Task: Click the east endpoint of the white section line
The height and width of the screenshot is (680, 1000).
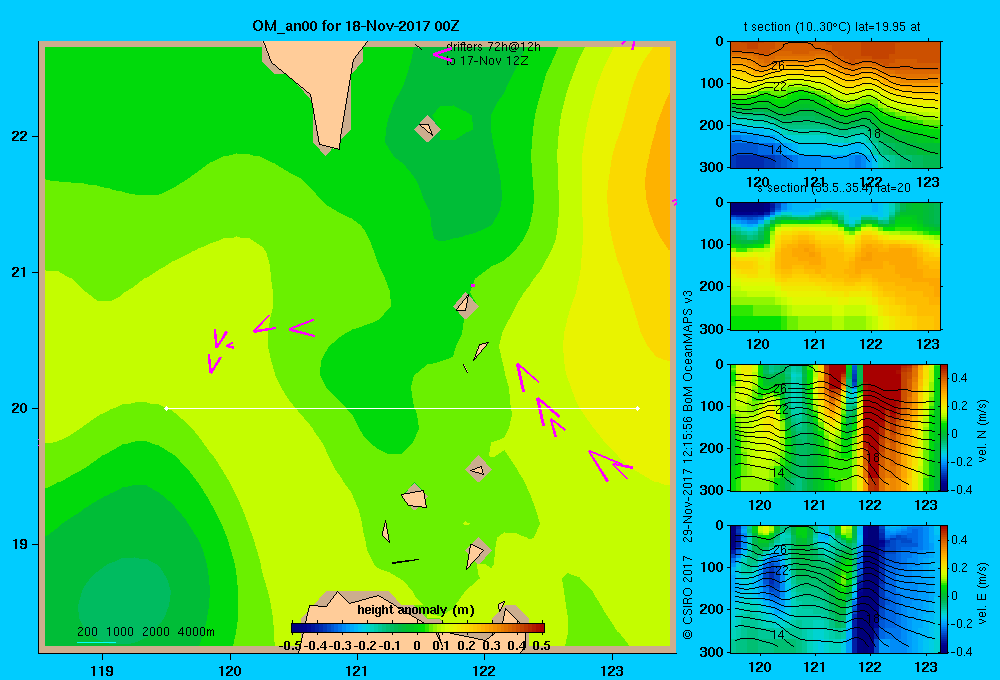Action: coord(638,408)
